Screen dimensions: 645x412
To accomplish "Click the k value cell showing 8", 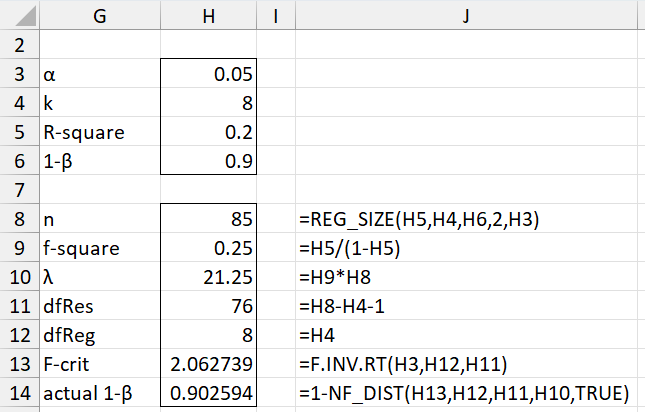I will 208,103.
